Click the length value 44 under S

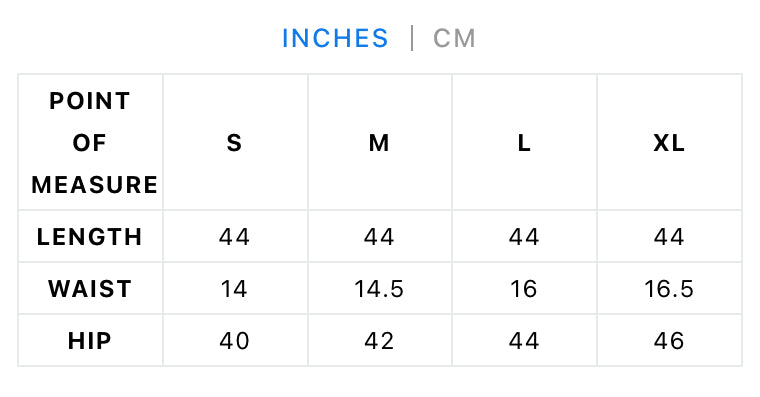[x=235, y=237]
